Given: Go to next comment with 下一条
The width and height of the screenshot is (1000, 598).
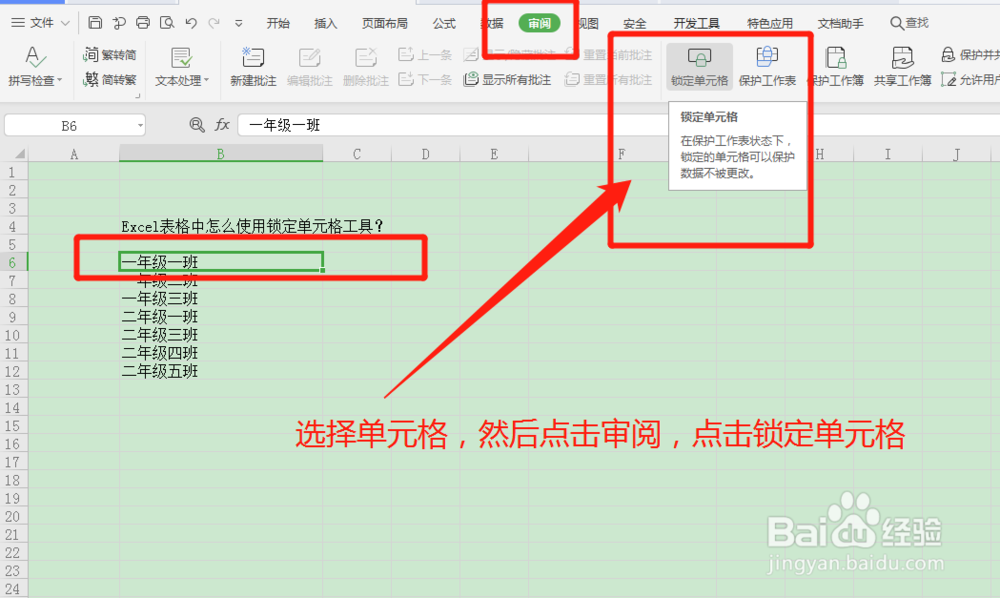Looking at the screenshot, I should [425, 80].
